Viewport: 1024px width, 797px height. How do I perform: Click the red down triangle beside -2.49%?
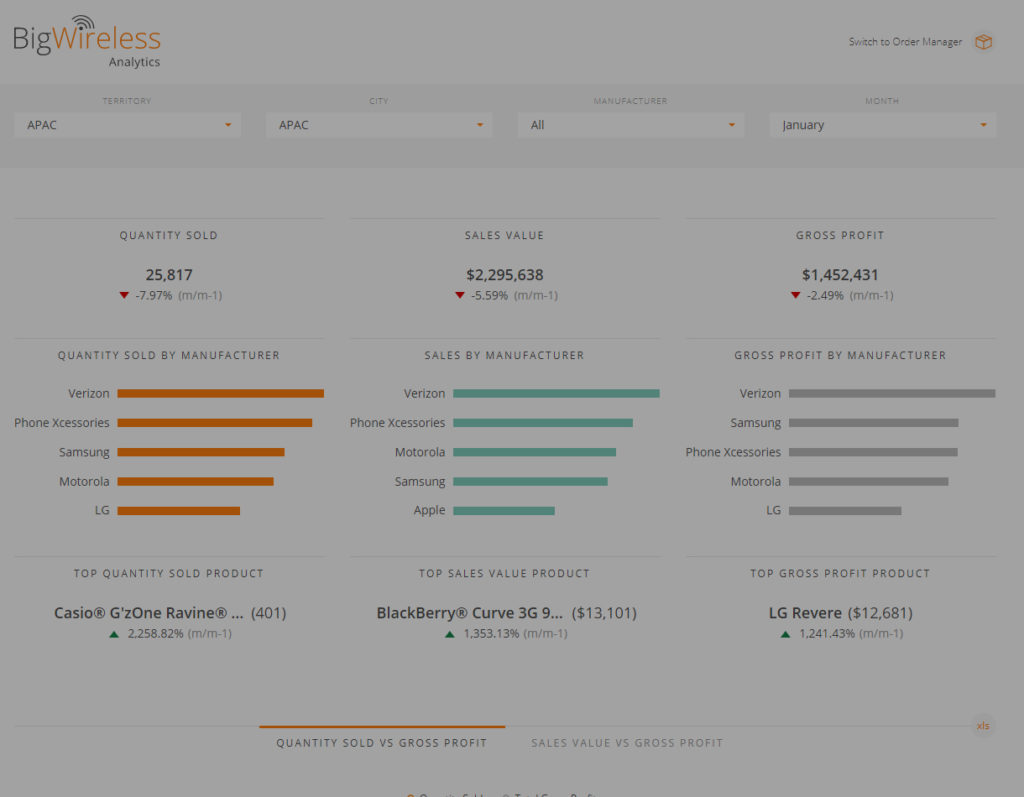(x=795, y=295)
